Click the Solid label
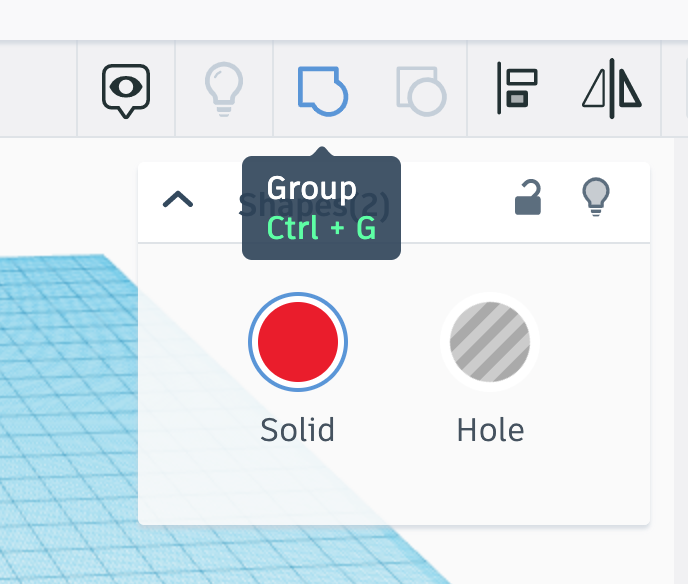The image size is (688, 584). pos(297,430)
